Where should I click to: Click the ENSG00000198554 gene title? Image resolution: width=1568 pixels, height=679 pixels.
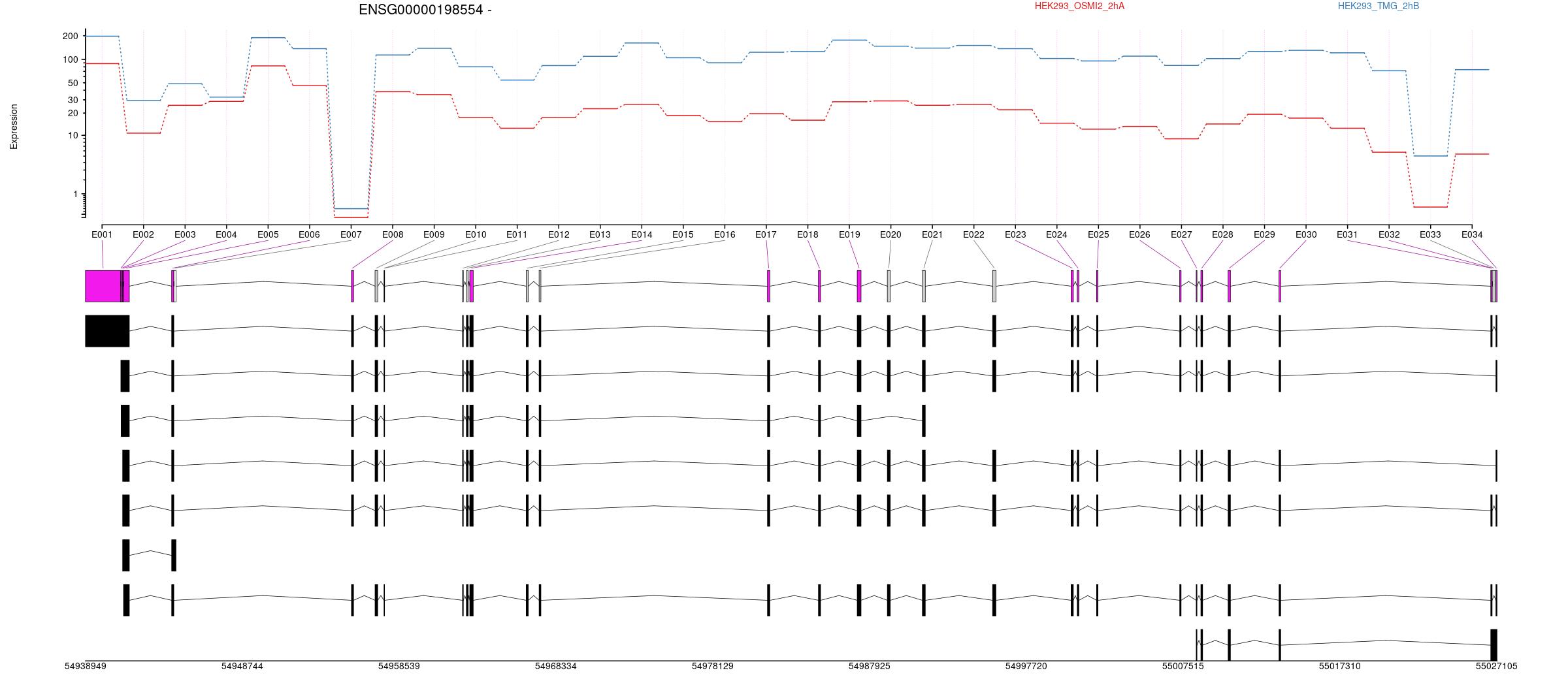425,10
